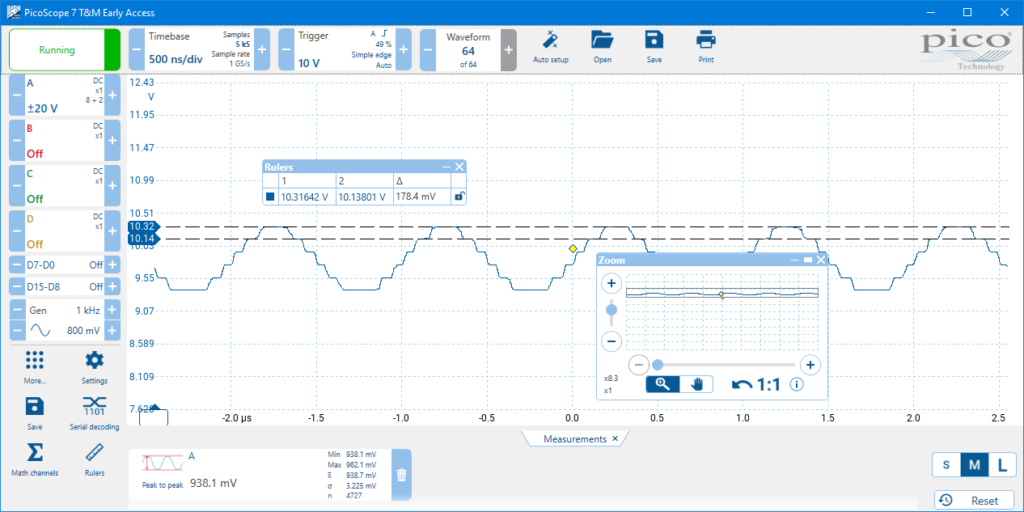The image size is (1024, 512).
Task: Reset zoom with the 1:1 button
Action: 769,385
